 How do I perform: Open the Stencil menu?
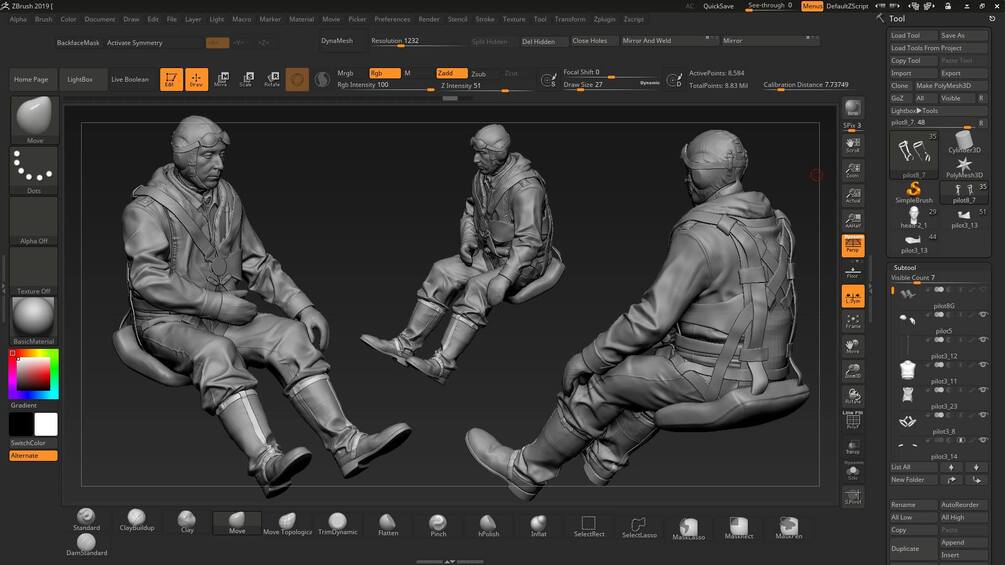coord(457,19)
